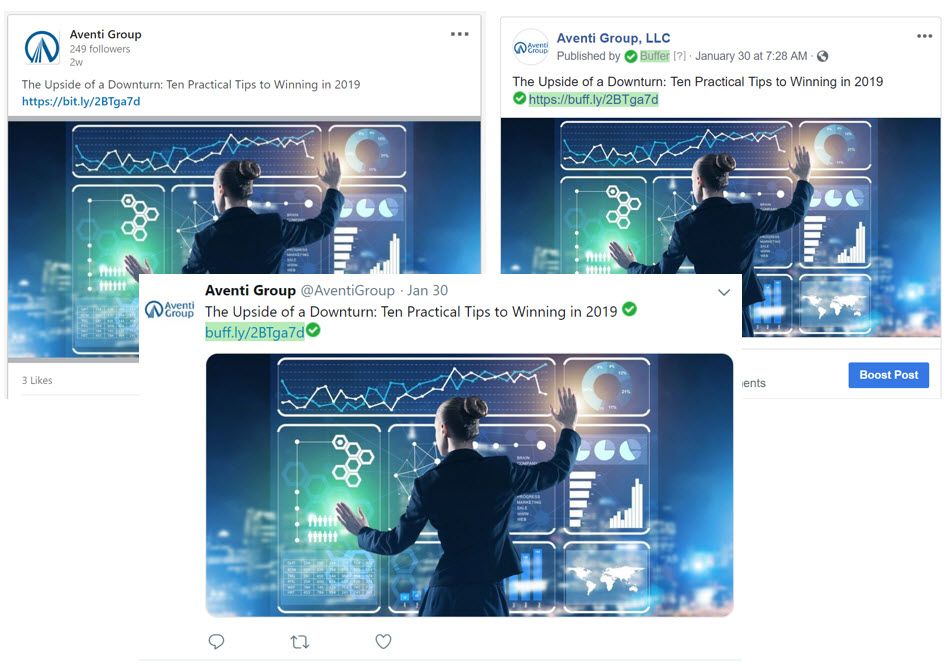
Task: Click the Boost Post button
Action: [888, 375]
